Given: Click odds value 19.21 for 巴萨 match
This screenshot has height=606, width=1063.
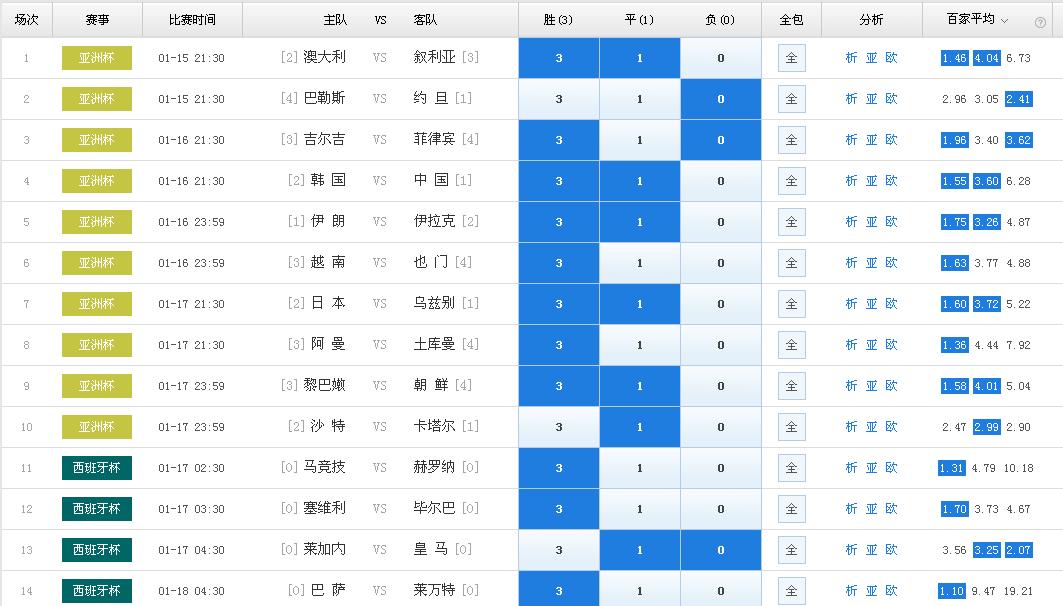Looking at the screenshot, I should [x=1018, y=591].
